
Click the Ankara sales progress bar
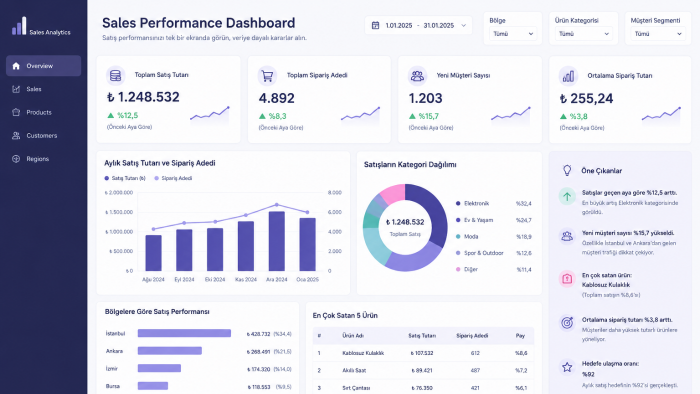[170, 351]
